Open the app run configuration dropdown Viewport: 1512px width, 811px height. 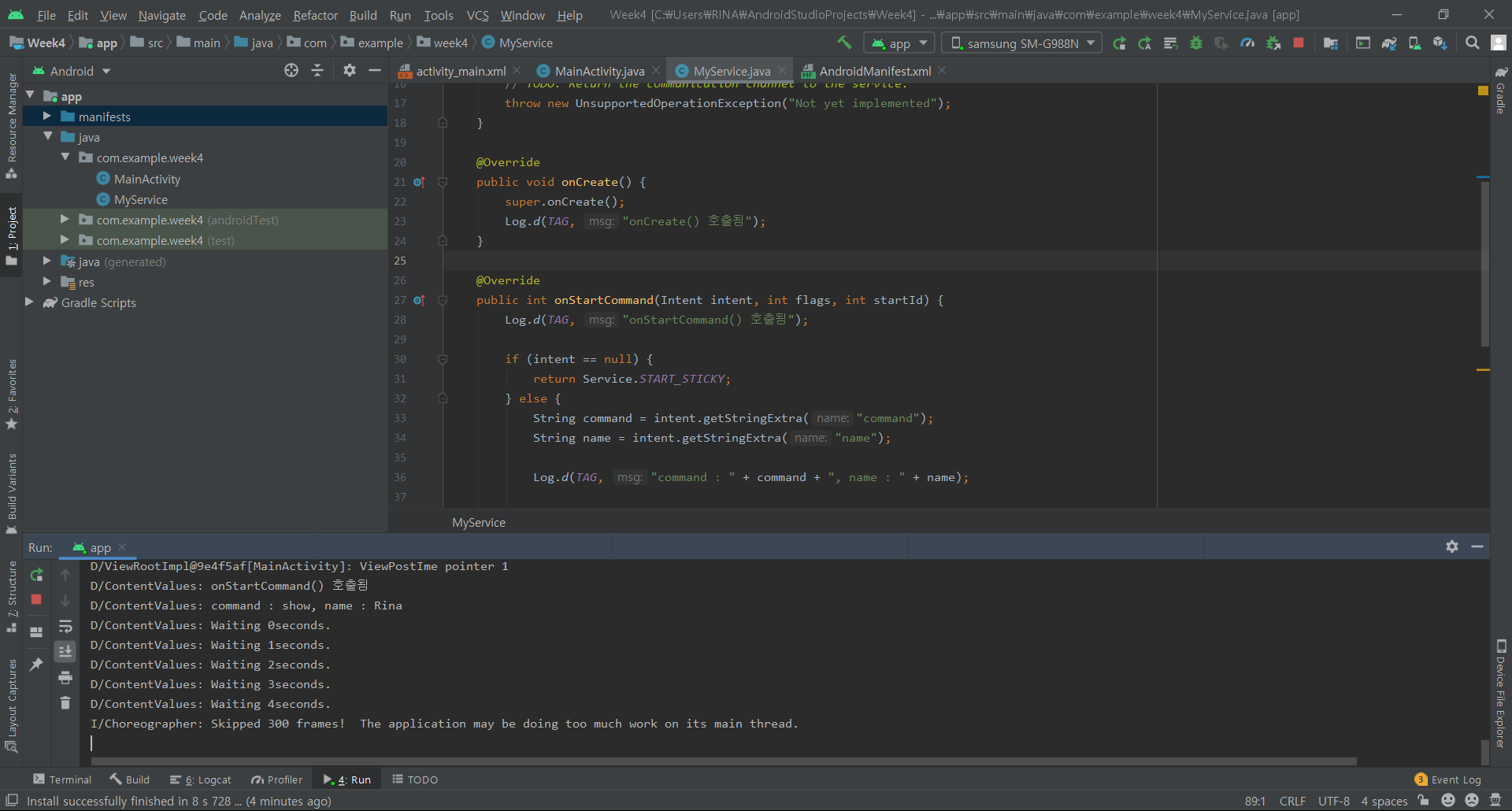pos(899,43)
